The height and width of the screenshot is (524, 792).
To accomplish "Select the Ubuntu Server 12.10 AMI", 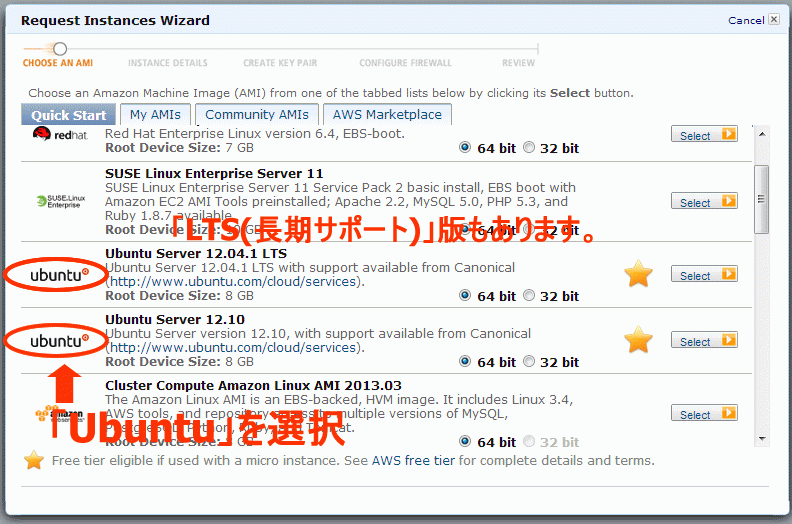I will pyautogui.click(x=704, y=340).
